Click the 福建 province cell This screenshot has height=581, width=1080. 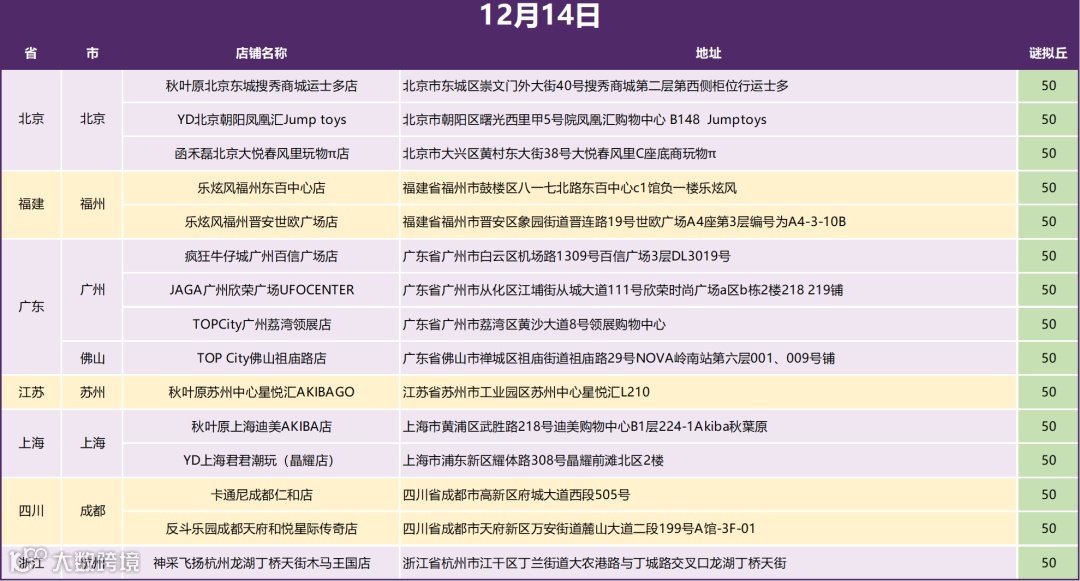31,204
